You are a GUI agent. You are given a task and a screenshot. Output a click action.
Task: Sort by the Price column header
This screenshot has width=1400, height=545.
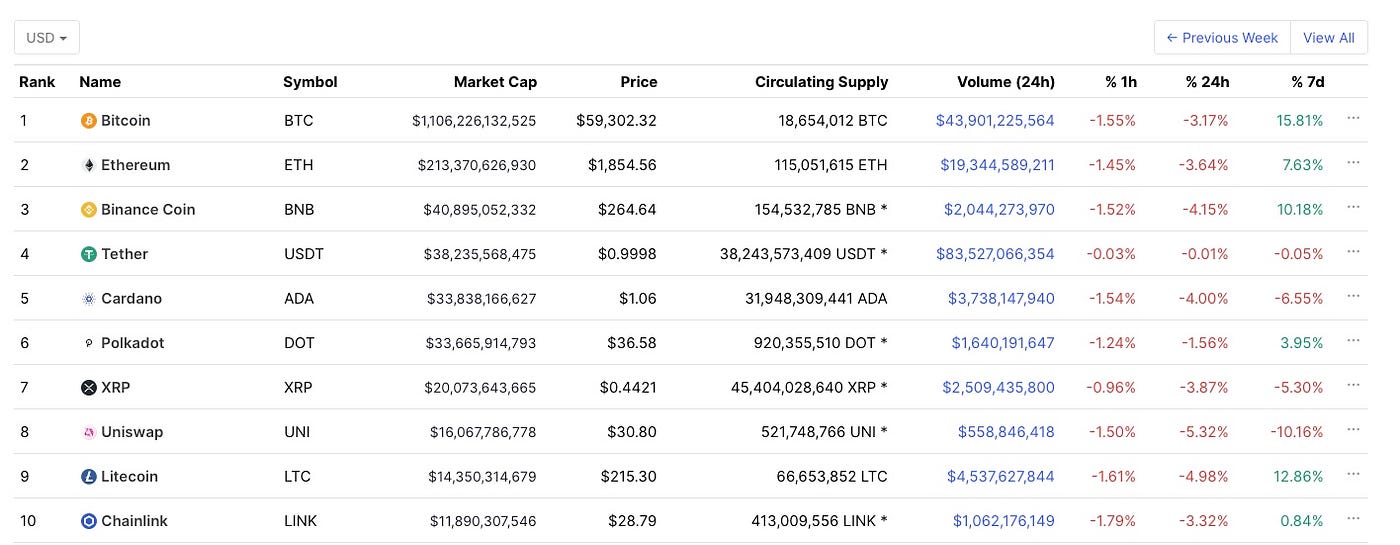pos(638,82)
